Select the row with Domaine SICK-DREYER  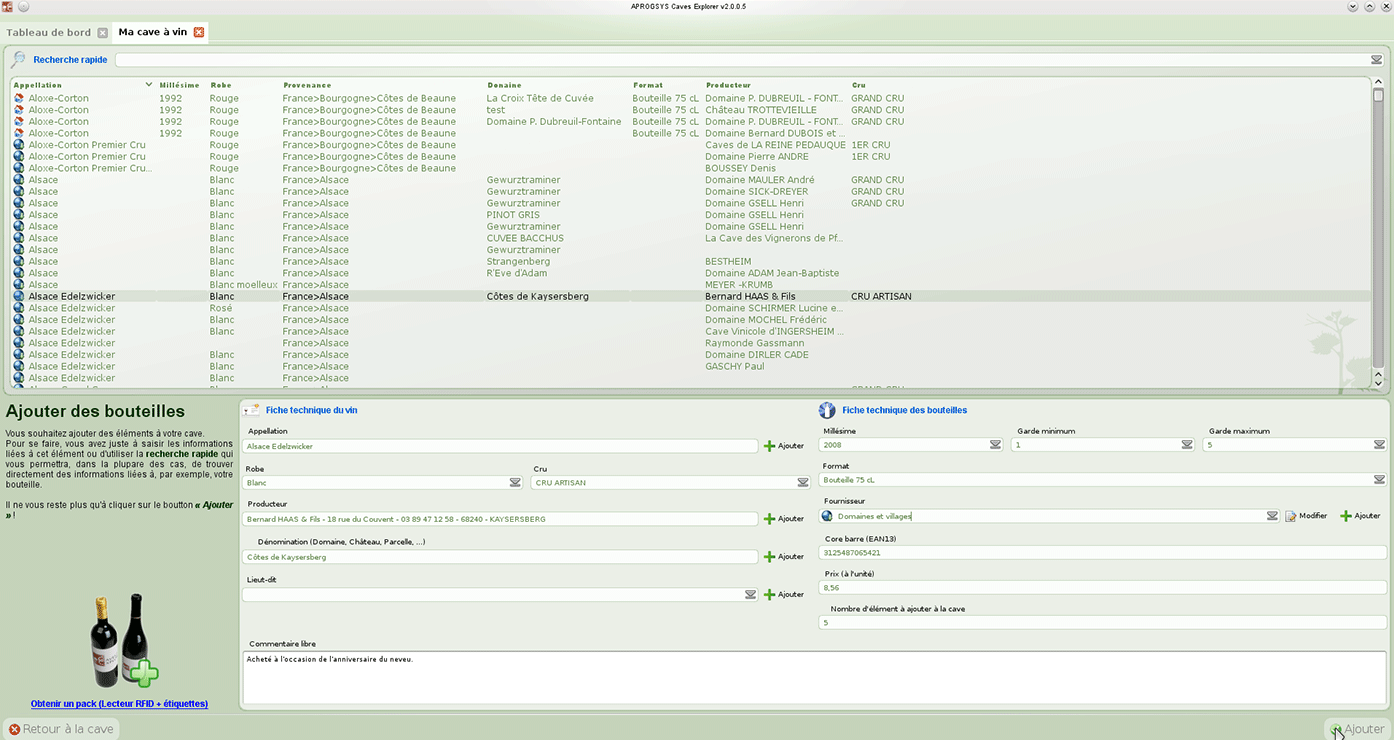(x=690, y=192)
